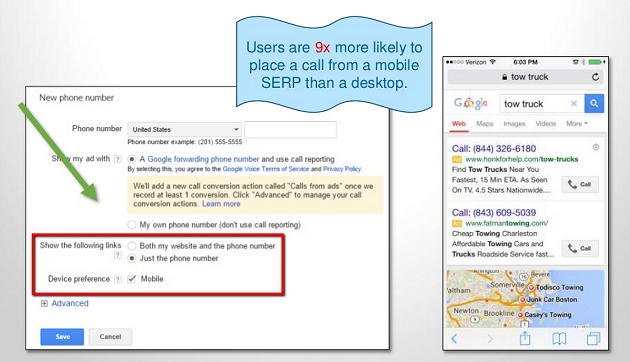Open Google Voice Terms of Service link
The image size is (630, 362).
(x=266, y=169)
